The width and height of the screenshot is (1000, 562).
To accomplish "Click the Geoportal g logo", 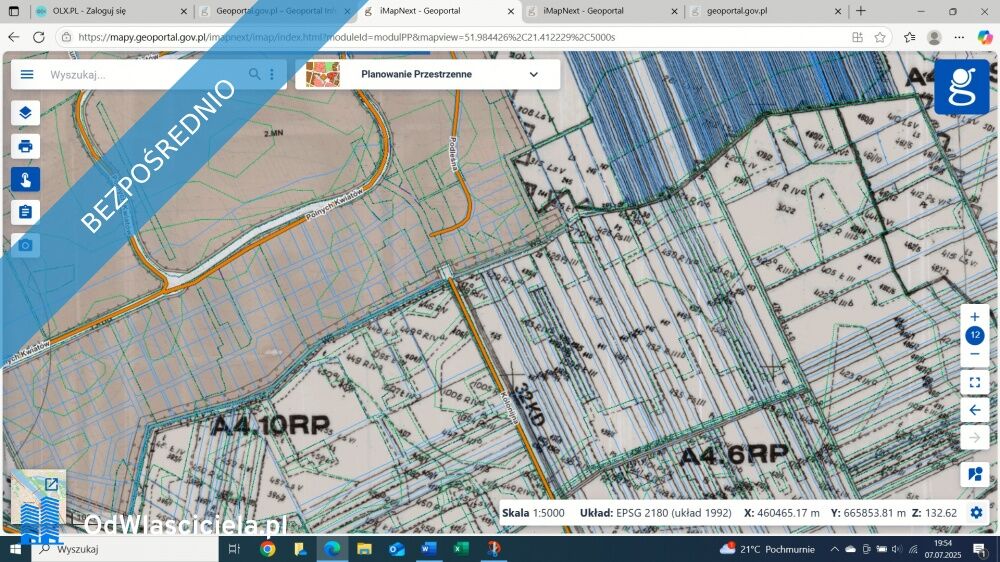I will 962,87.
